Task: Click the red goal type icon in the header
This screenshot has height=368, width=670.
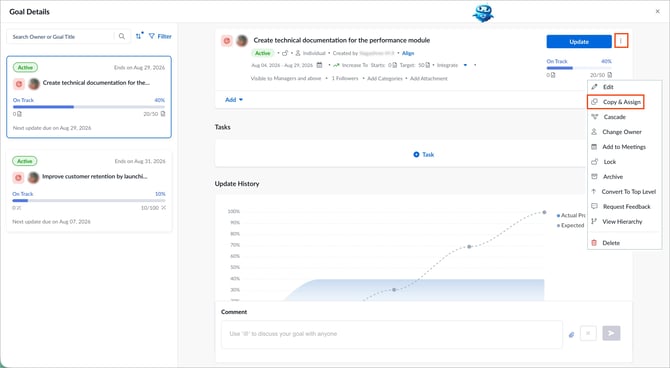Action: coord(226,41)
